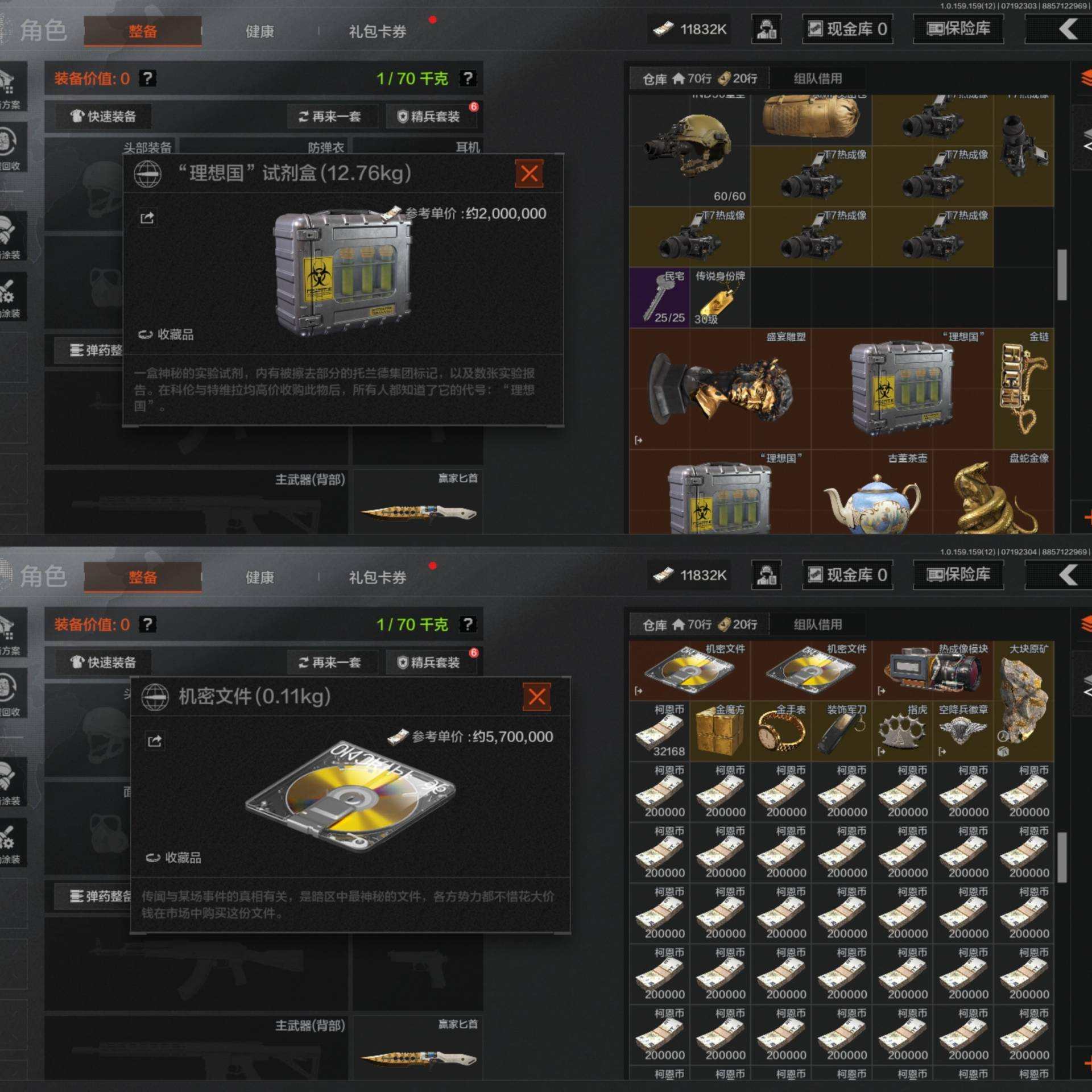Select the 大块原矿 raw ore item

1024,701
